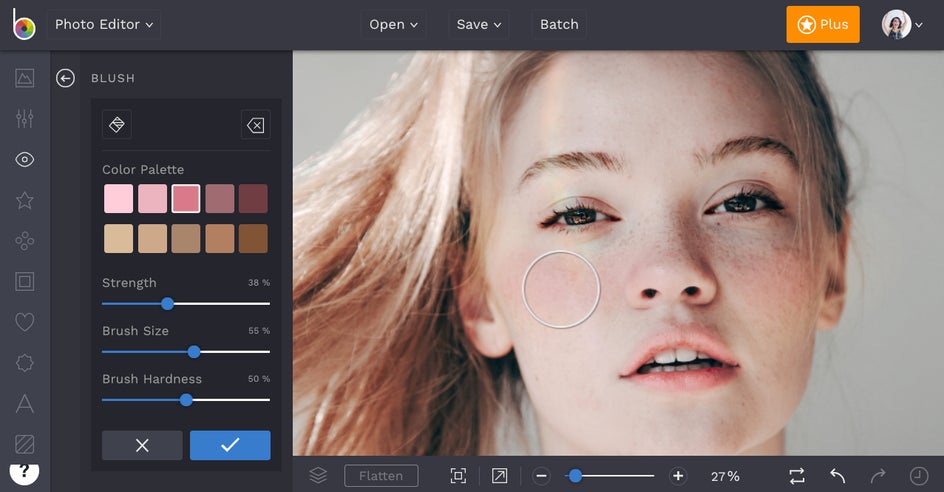Select the paint brush mode icon
This screenshot has height=492, width=944.
[117, 125]
